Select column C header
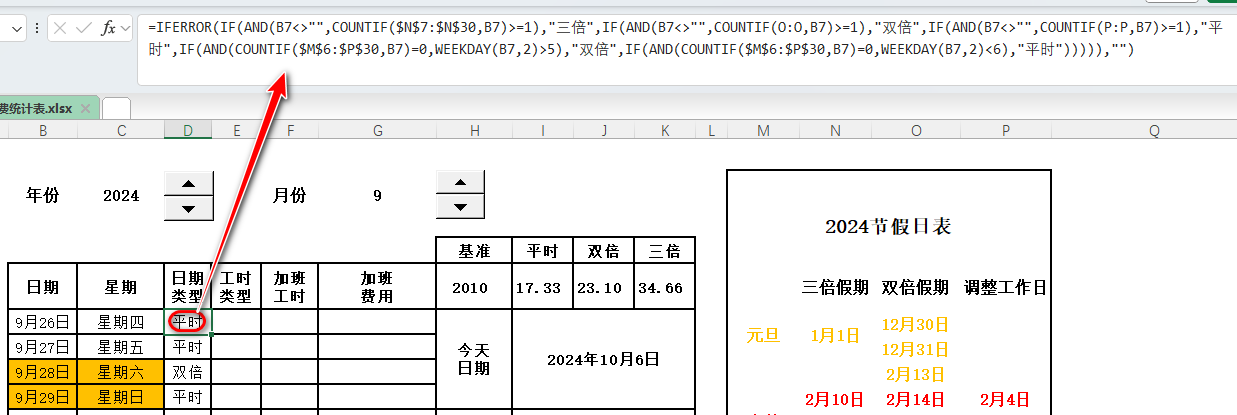 (x=121, y=131)
